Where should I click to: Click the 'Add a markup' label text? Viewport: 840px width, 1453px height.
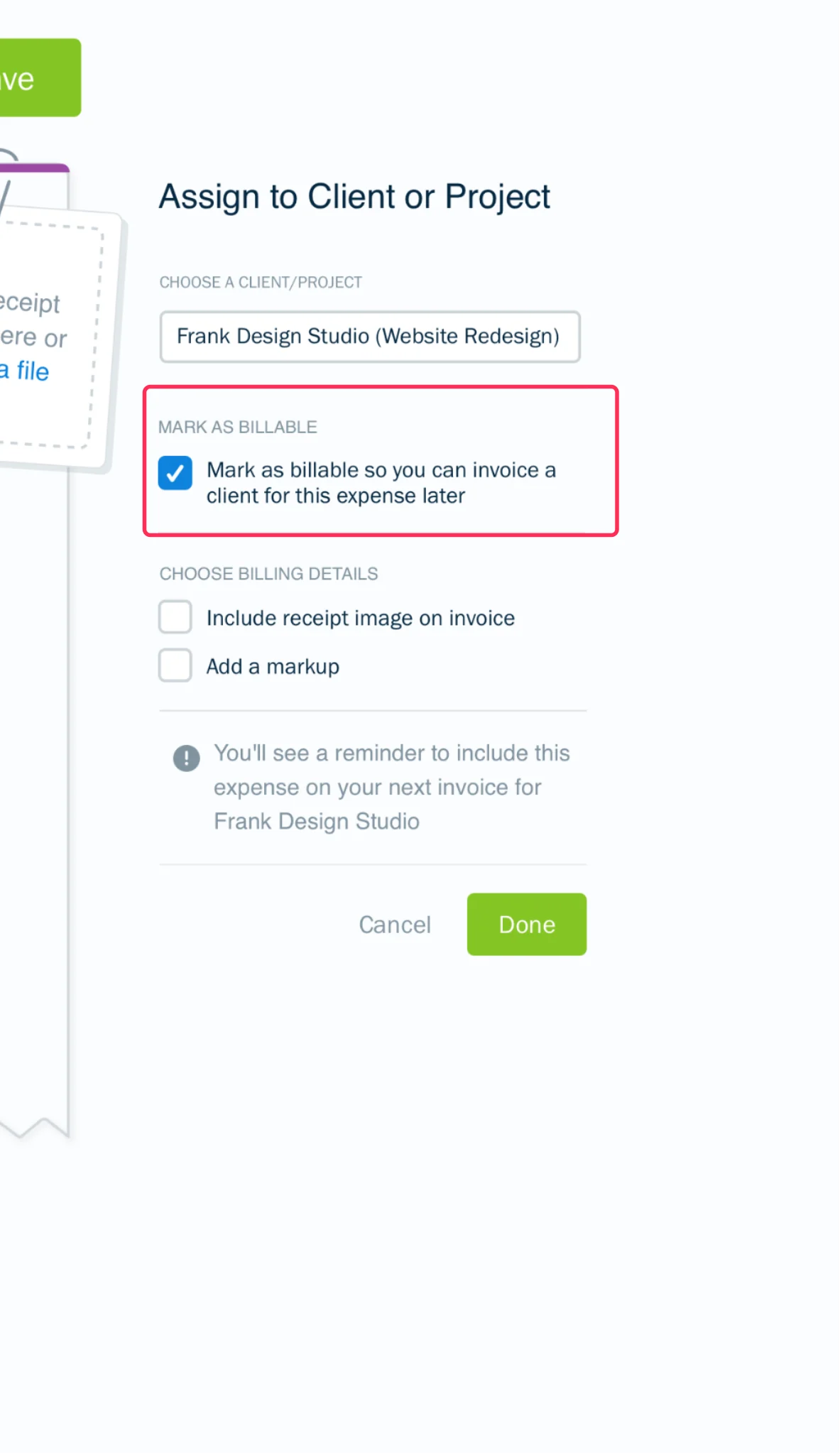tap(273, 666)
